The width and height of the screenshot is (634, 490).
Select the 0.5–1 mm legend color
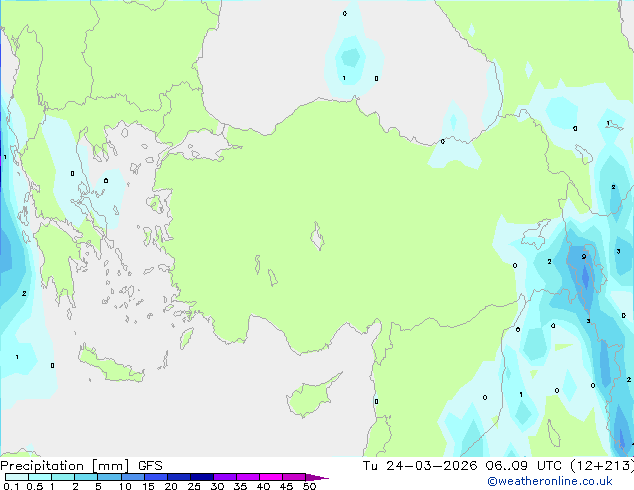[40, 477]
